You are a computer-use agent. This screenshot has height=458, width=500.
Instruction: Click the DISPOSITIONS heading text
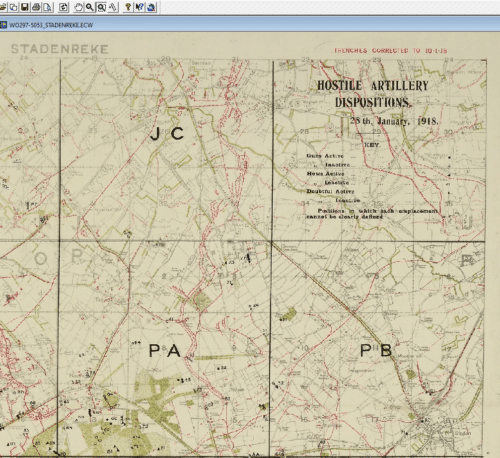click(373, 102)
